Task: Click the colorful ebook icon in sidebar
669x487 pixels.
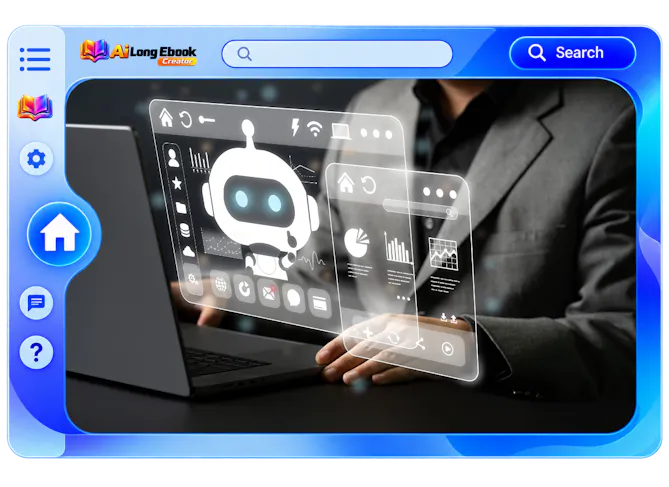Action: point(35,108)
